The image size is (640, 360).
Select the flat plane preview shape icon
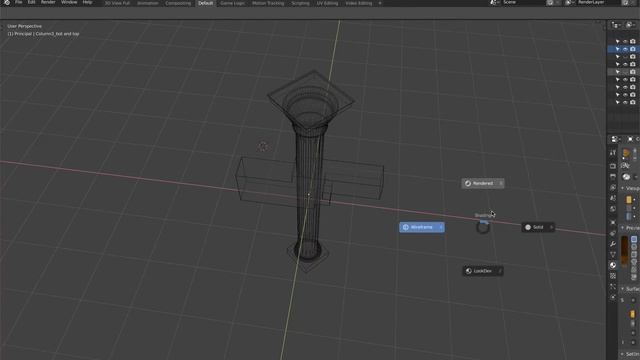tap(634, 239)
